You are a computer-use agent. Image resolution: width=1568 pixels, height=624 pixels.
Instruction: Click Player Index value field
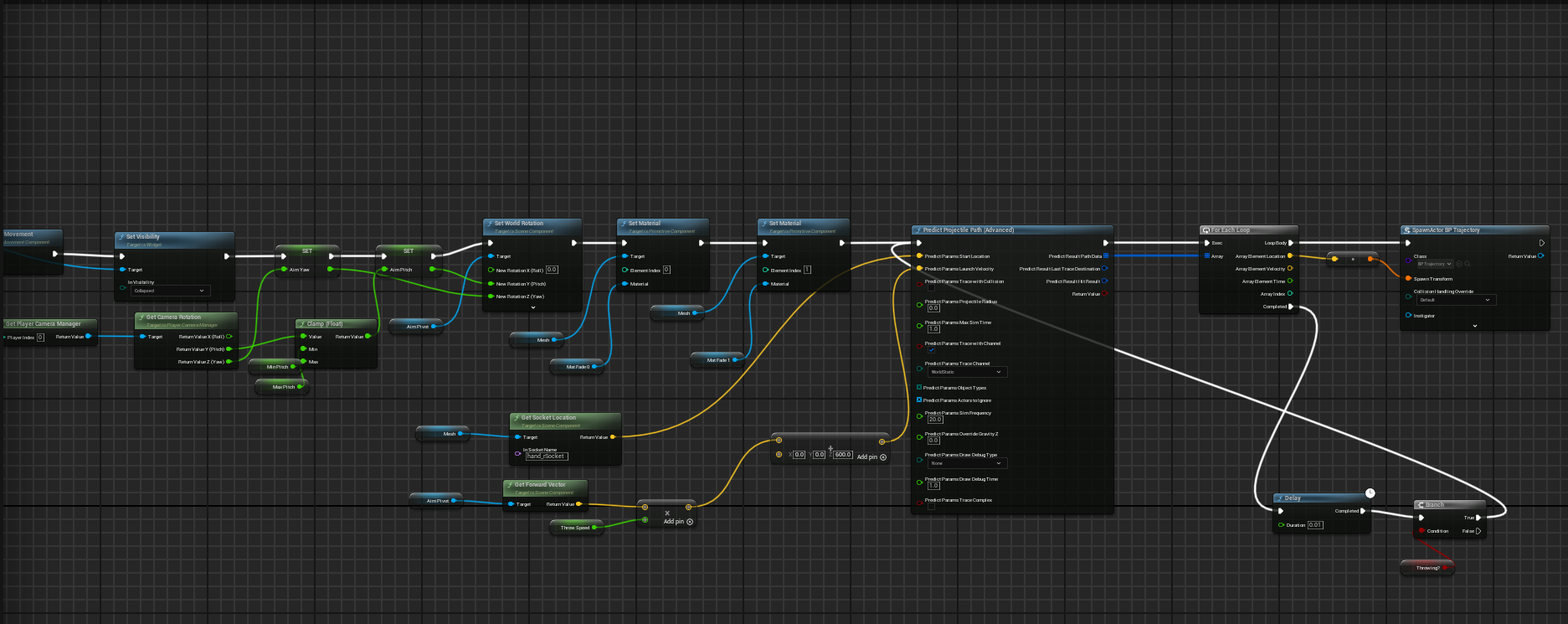coord(40,338)
